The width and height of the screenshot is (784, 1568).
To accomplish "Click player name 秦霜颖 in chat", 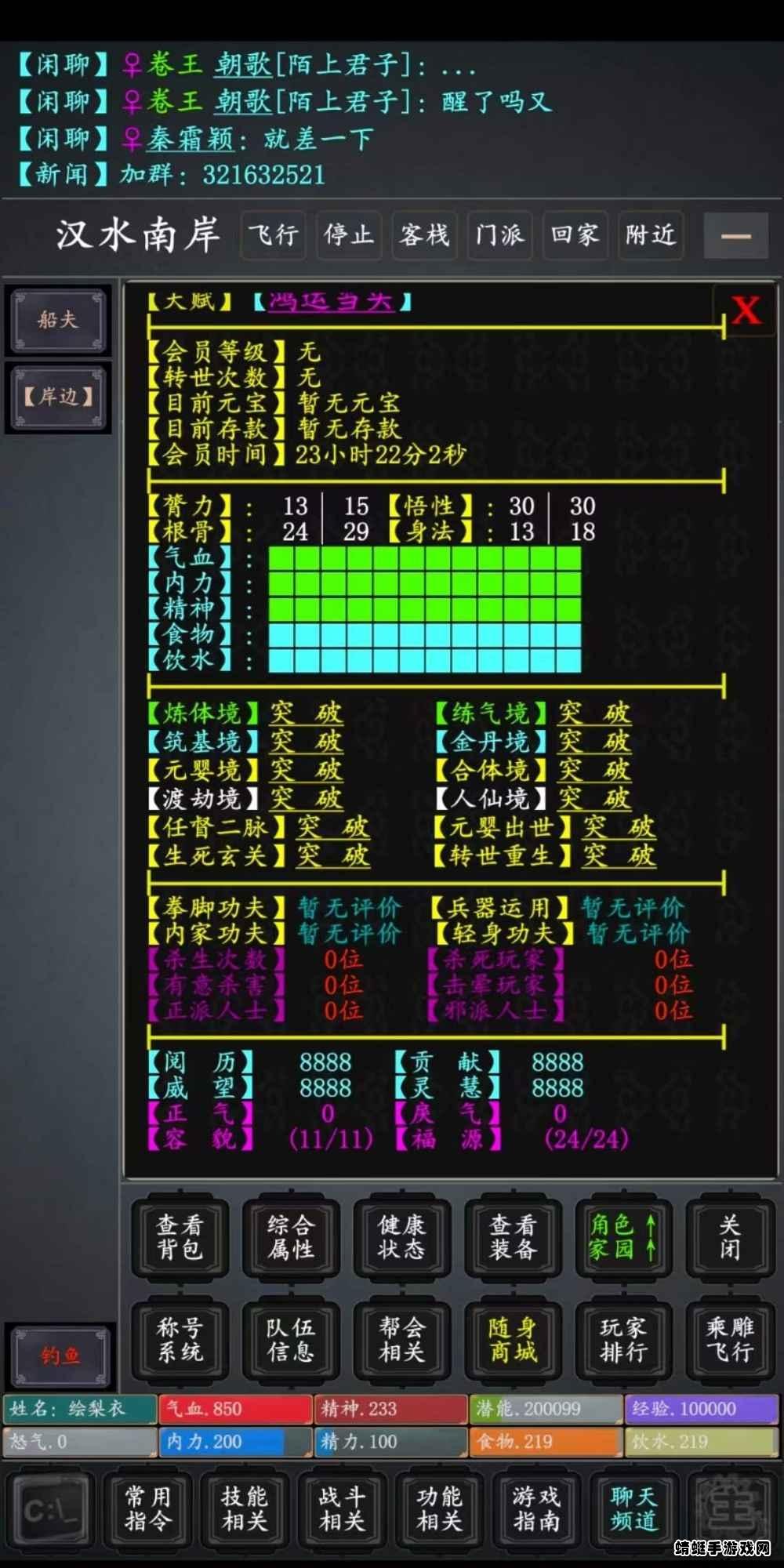I will [191, 140].
